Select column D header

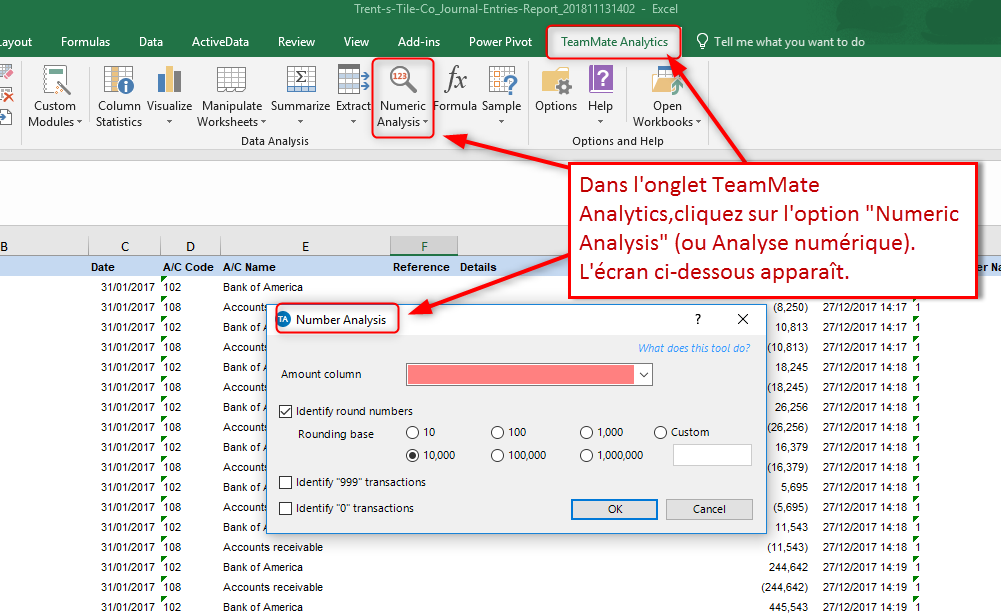(x=190, y=247)
